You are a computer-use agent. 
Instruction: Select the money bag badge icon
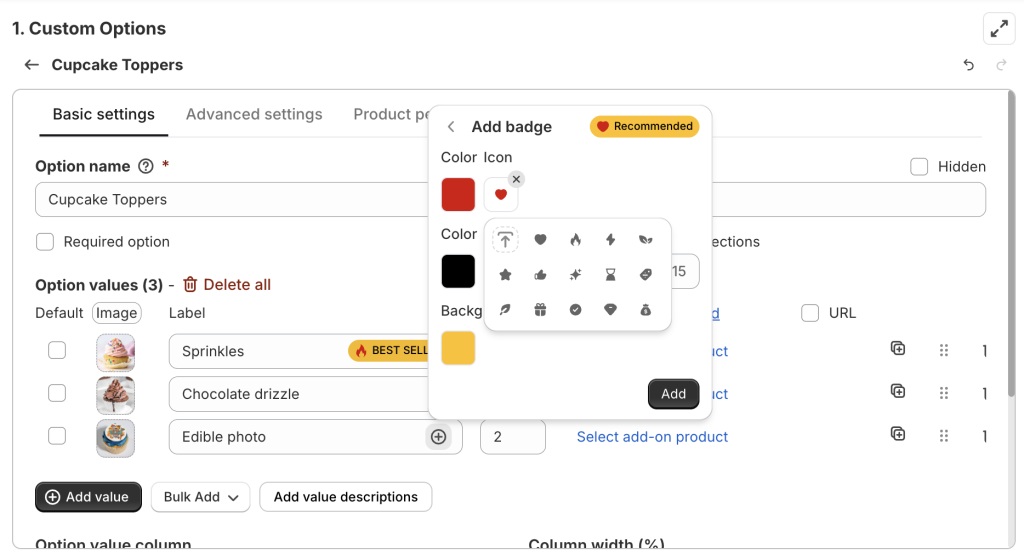pyautogui.click(x=645, y=310)
